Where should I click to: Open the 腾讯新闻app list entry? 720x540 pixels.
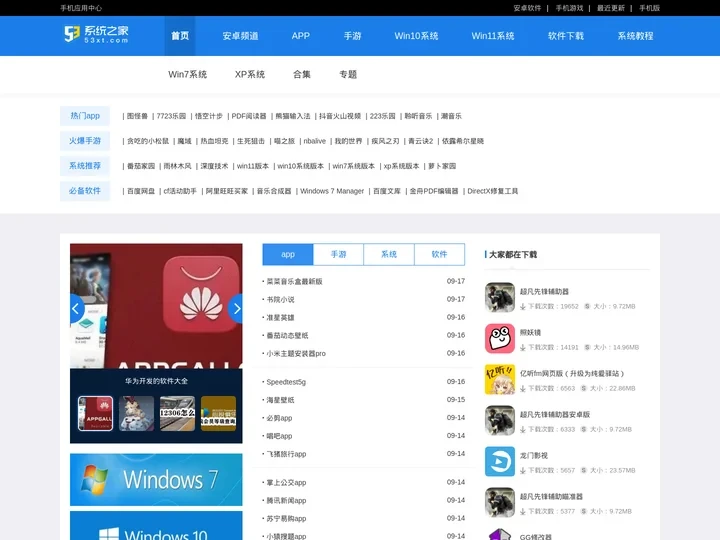pos(286,501)
